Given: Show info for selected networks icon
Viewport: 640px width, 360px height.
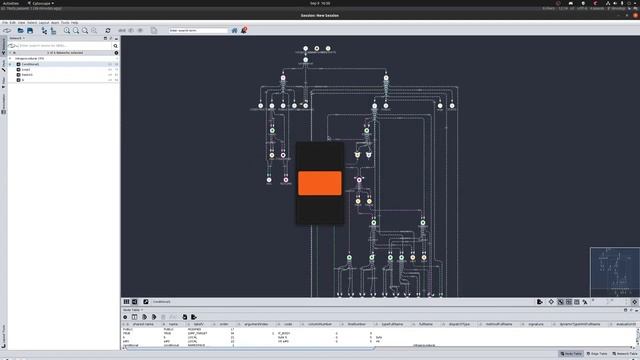Looking at the screenshot, I should (x=116, y=53).
